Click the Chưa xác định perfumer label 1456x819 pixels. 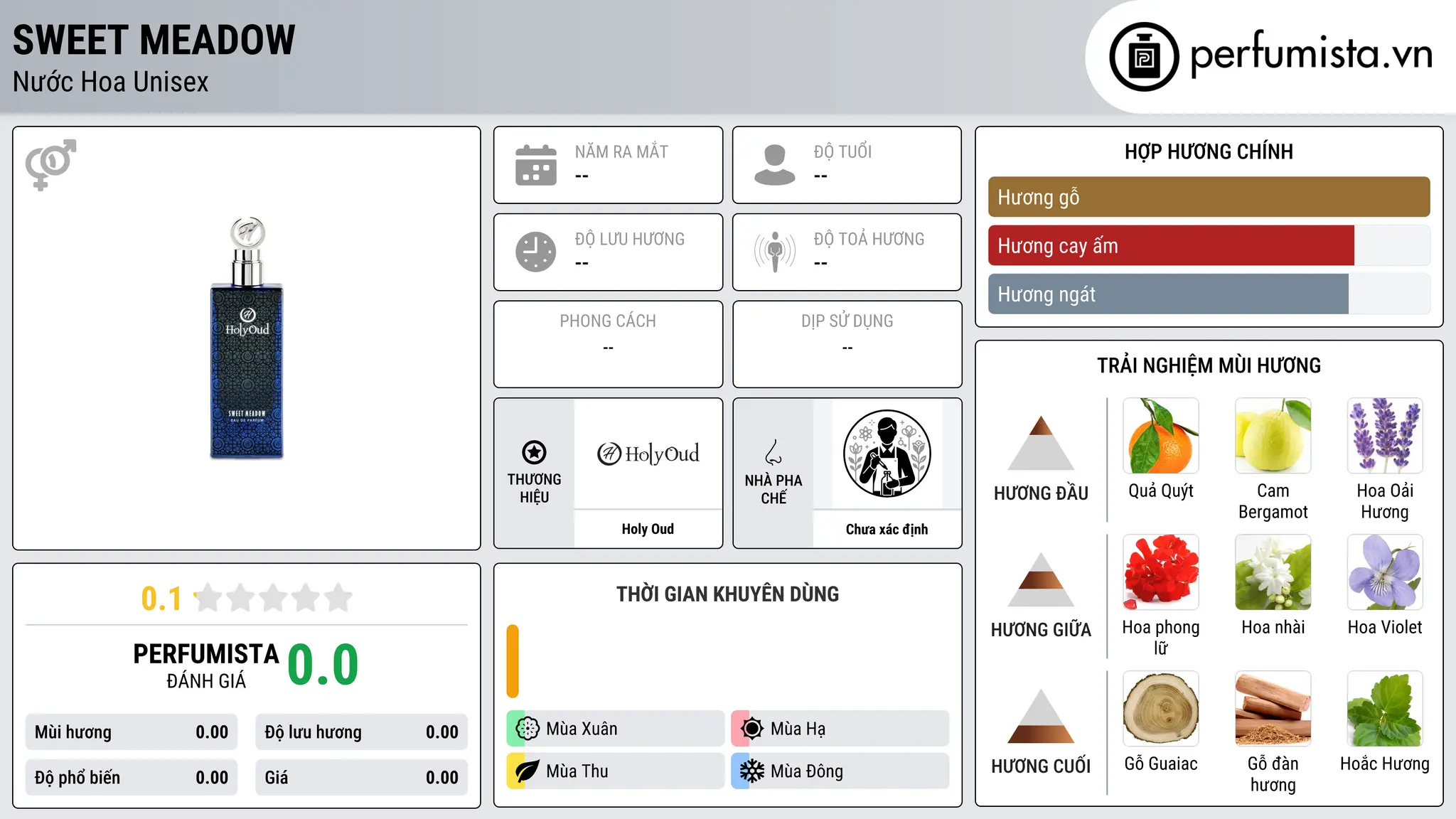(887, 529)
